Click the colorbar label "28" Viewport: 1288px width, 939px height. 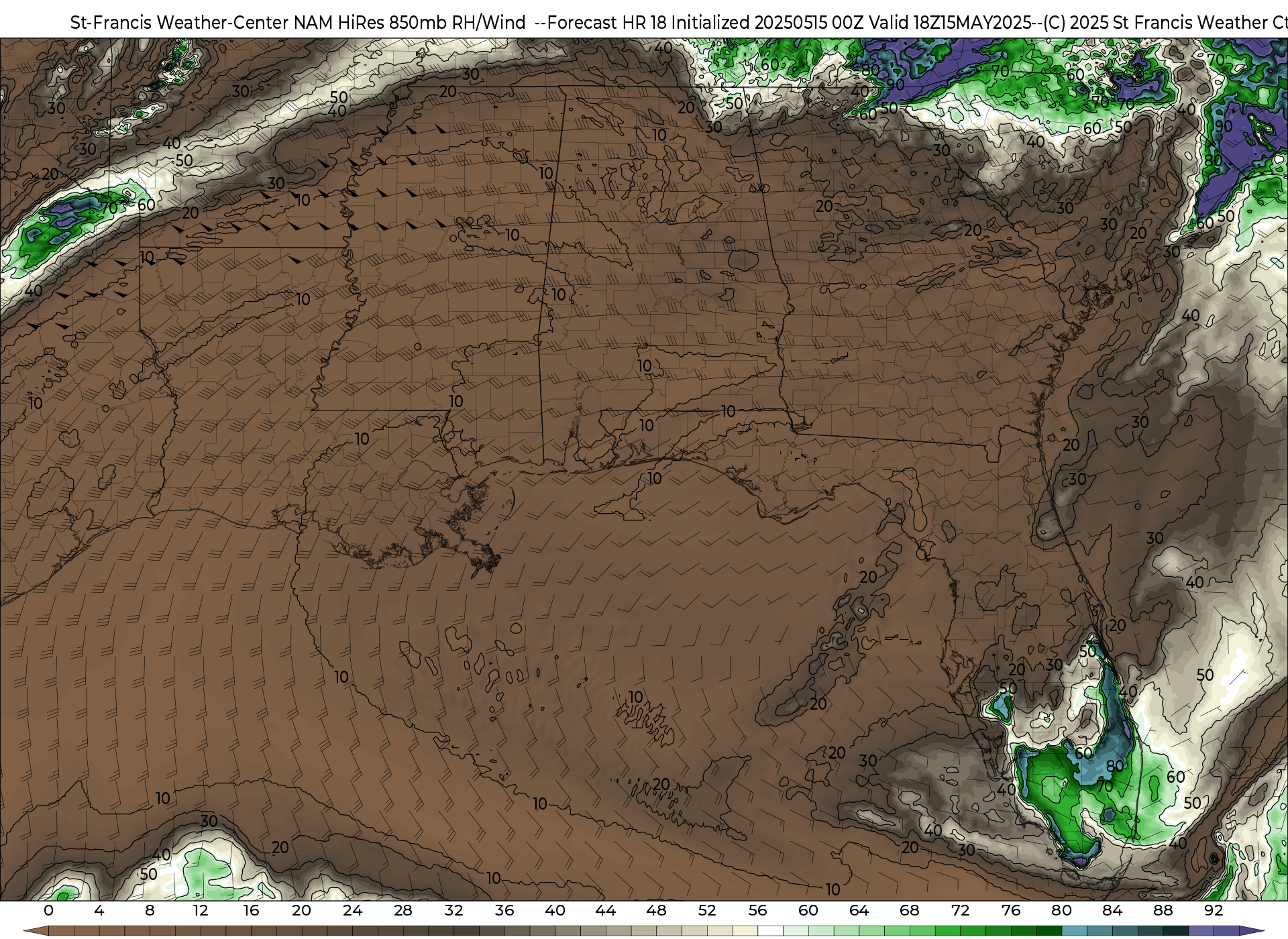(403, 910)
